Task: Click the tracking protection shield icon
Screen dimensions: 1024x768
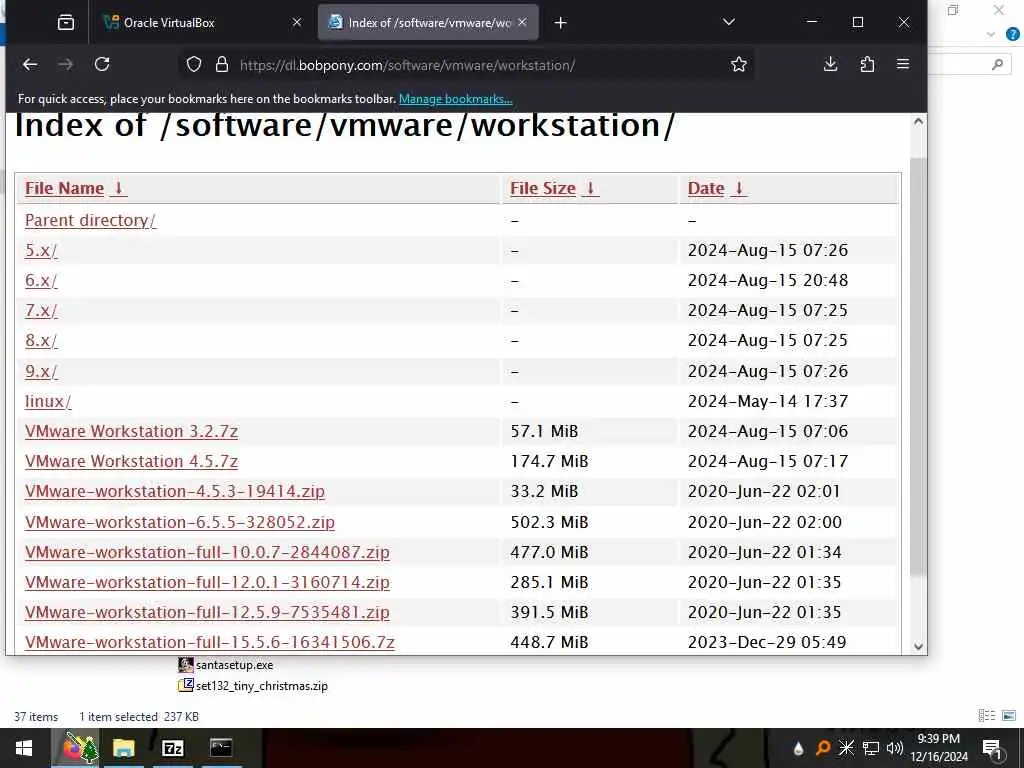Action: click(x=194, y=64)
